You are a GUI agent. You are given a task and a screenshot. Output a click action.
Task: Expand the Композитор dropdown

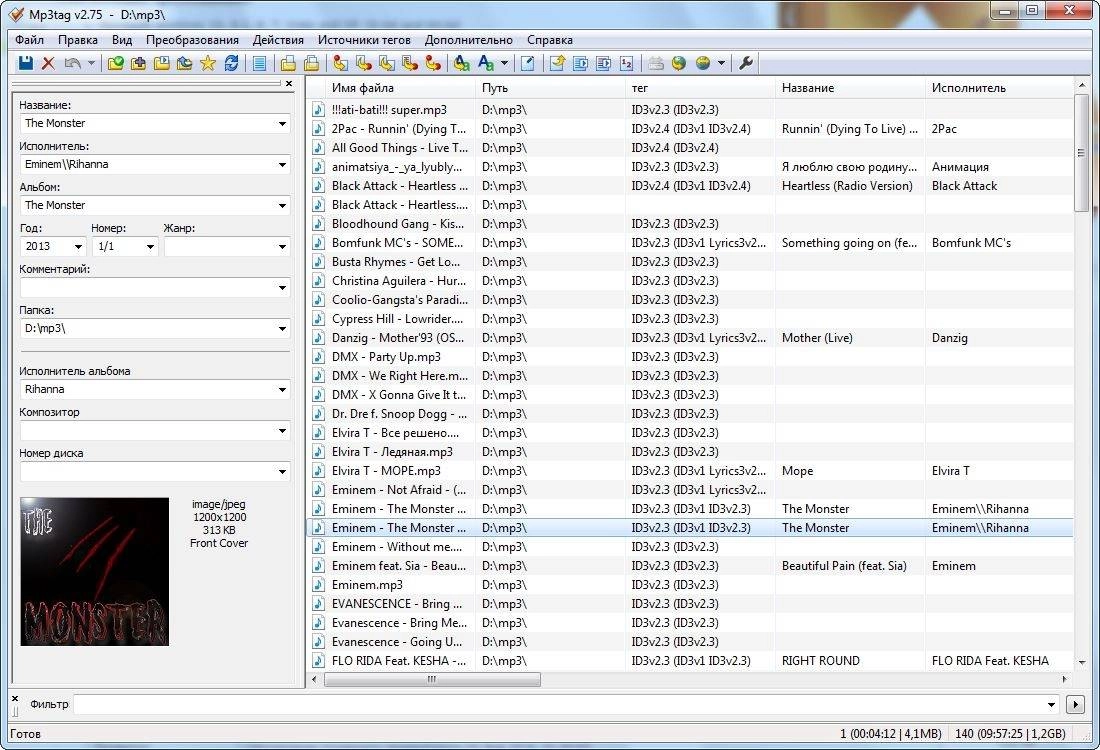coord(282,431)
